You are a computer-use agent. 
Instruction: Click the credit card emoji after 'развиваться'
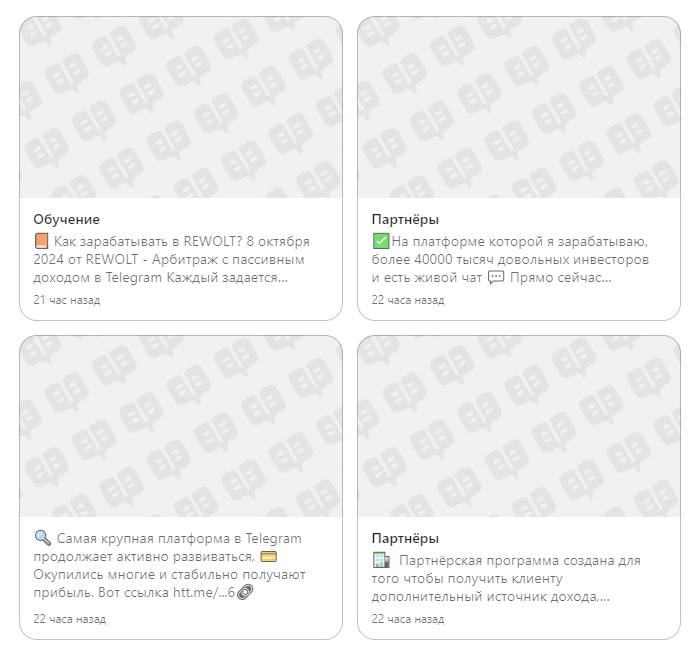click(x=267, y=556)
